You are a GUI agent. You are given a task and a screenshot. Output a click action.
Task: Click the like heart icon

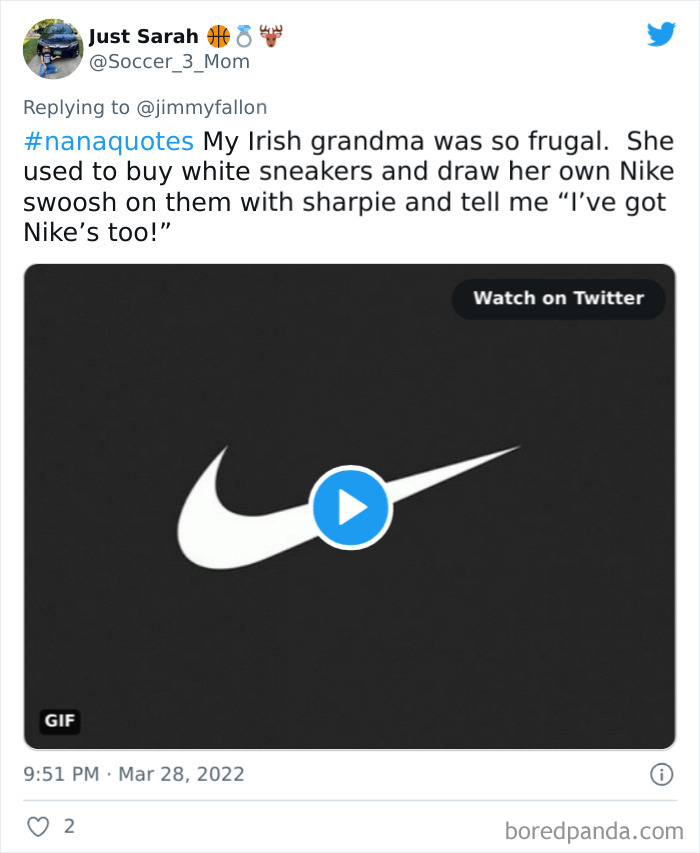click(40, 826)
